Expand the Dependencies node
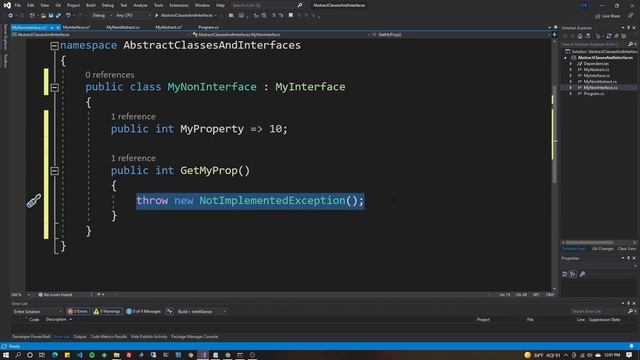Image resolution: width=640 pixels, height=360 pixels. pos(571,64)
